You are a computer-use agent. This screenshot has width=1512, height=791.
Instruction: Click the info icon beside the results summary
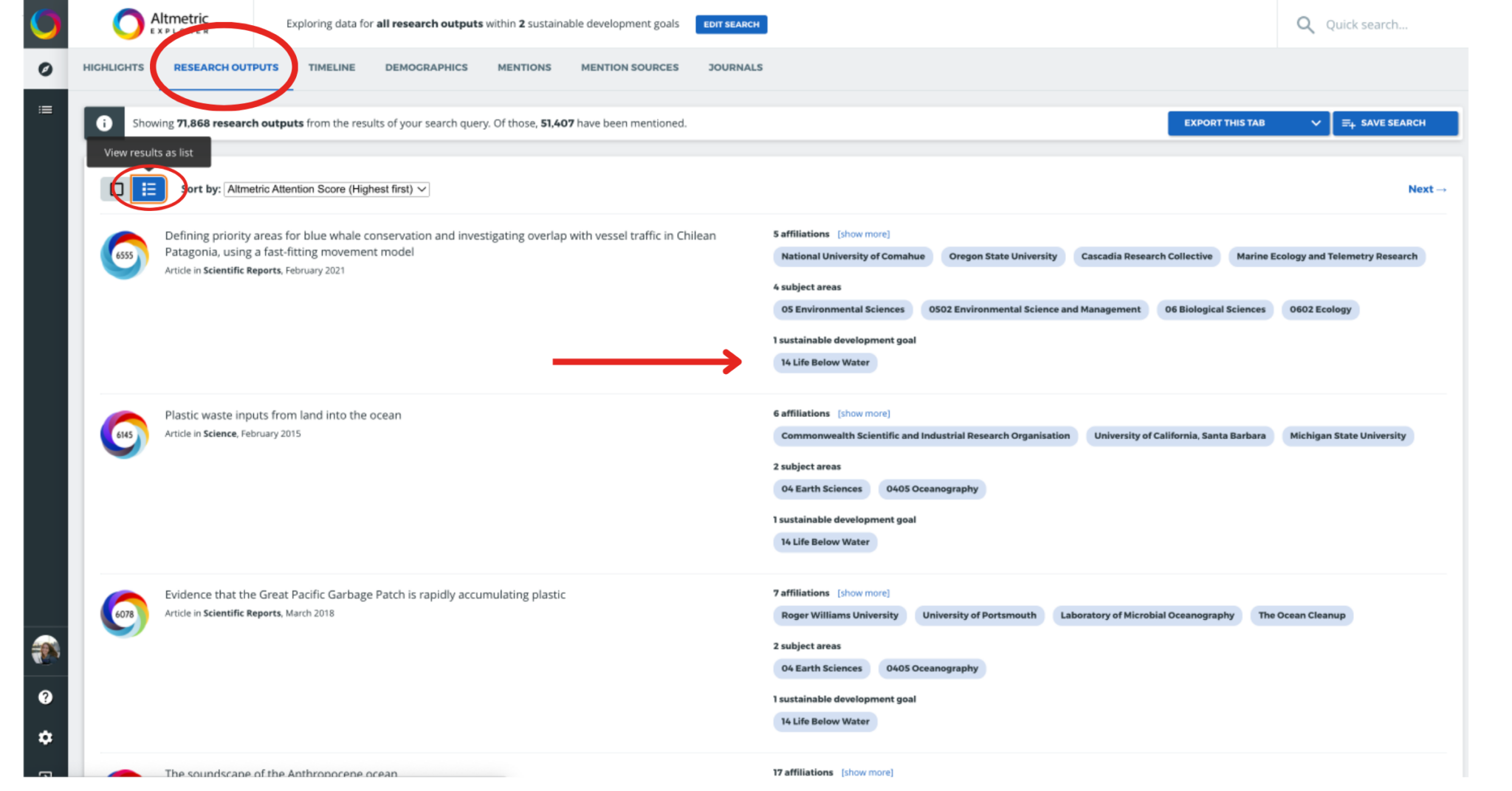point(103,122)
